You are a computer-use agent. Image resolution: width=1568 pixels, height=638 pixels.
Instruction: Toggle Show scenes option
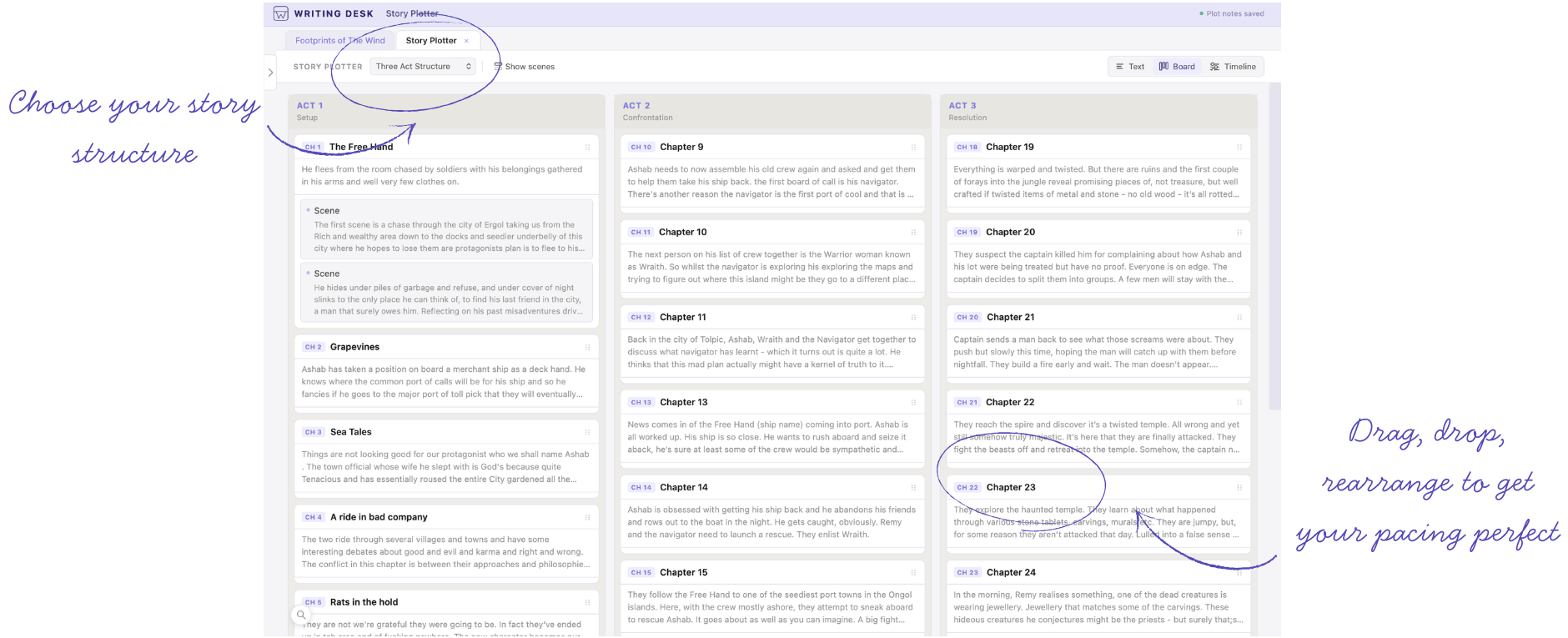(x=524, y=67)
